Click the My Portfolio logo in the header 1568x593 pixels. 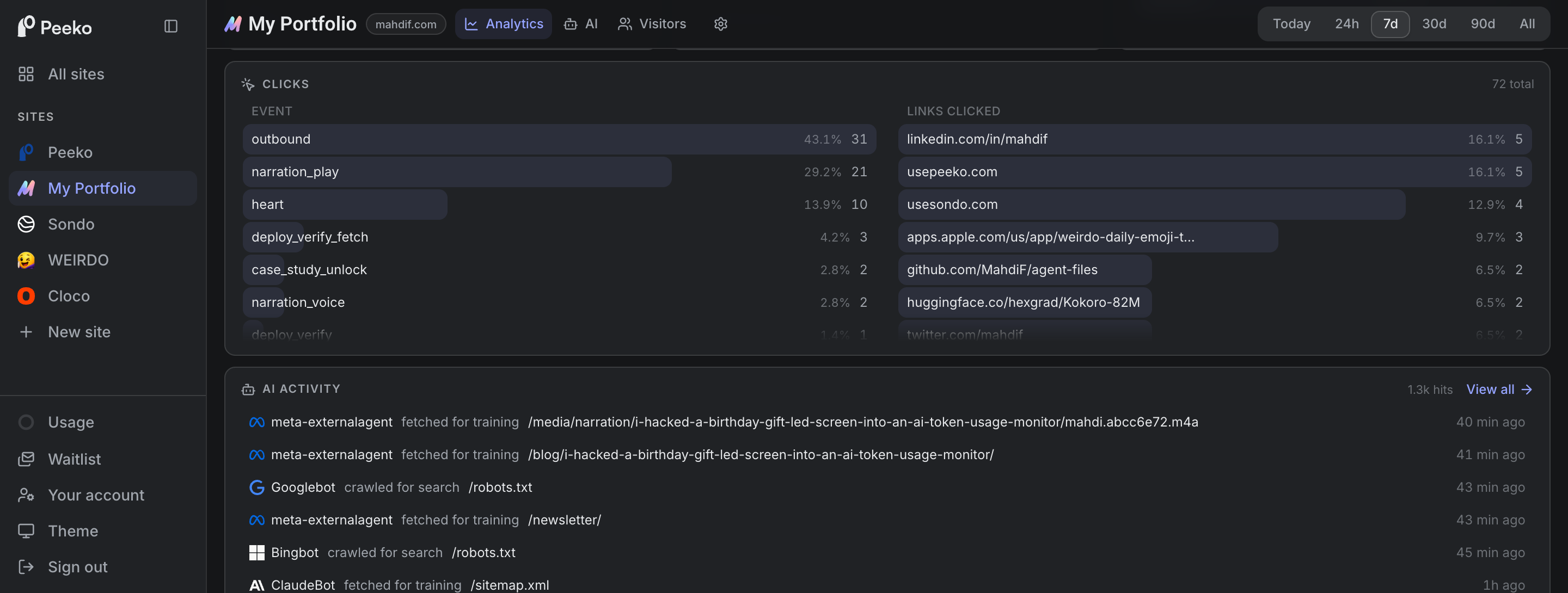pos(233,24)
